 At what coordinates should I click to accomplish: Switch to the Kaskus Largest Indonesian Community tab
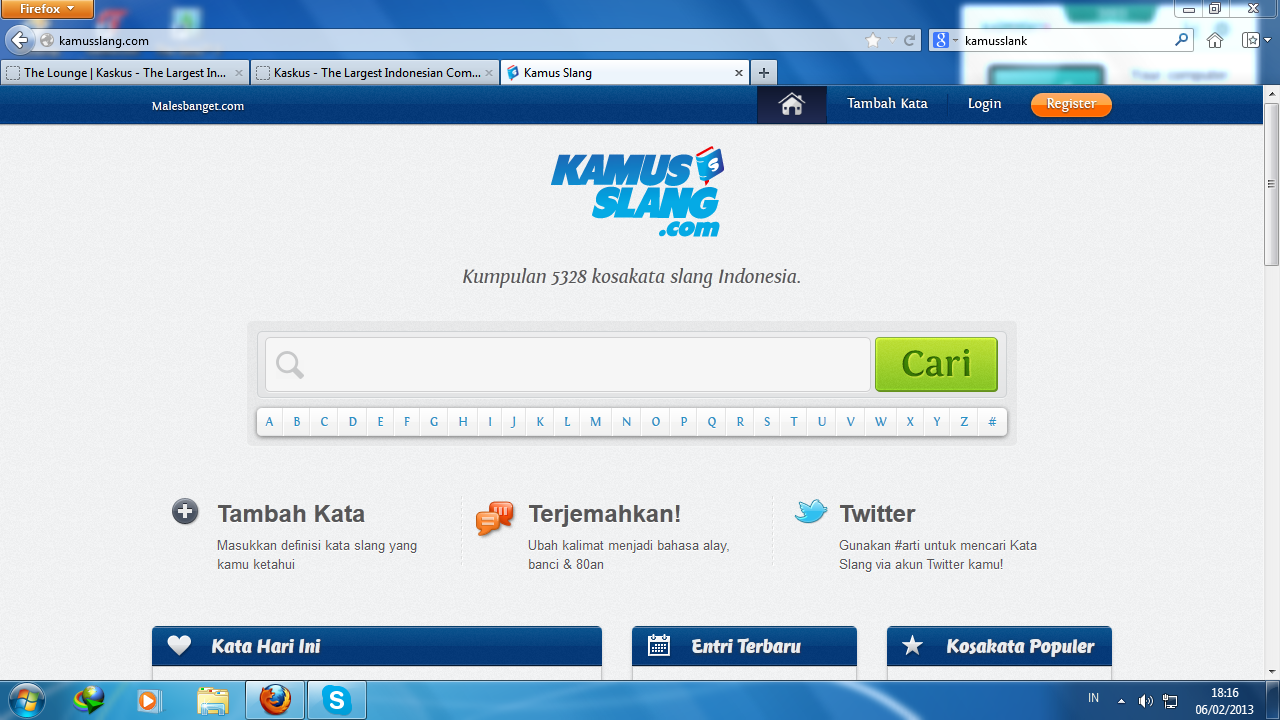pos(375,73)
